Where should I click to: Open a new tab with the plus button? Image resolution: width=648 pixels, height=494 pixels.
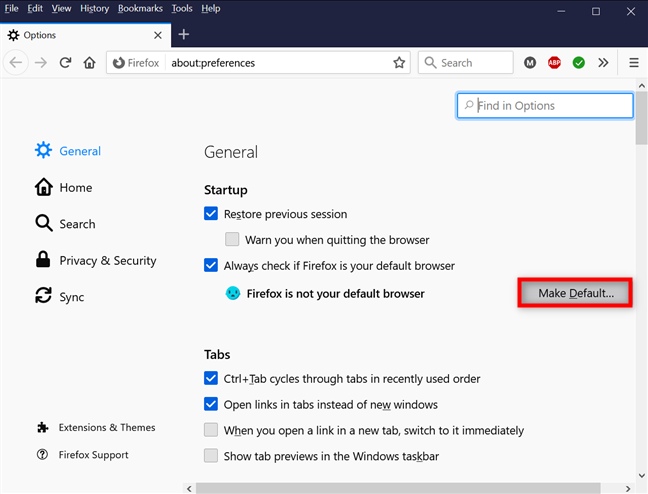[183, 35]
